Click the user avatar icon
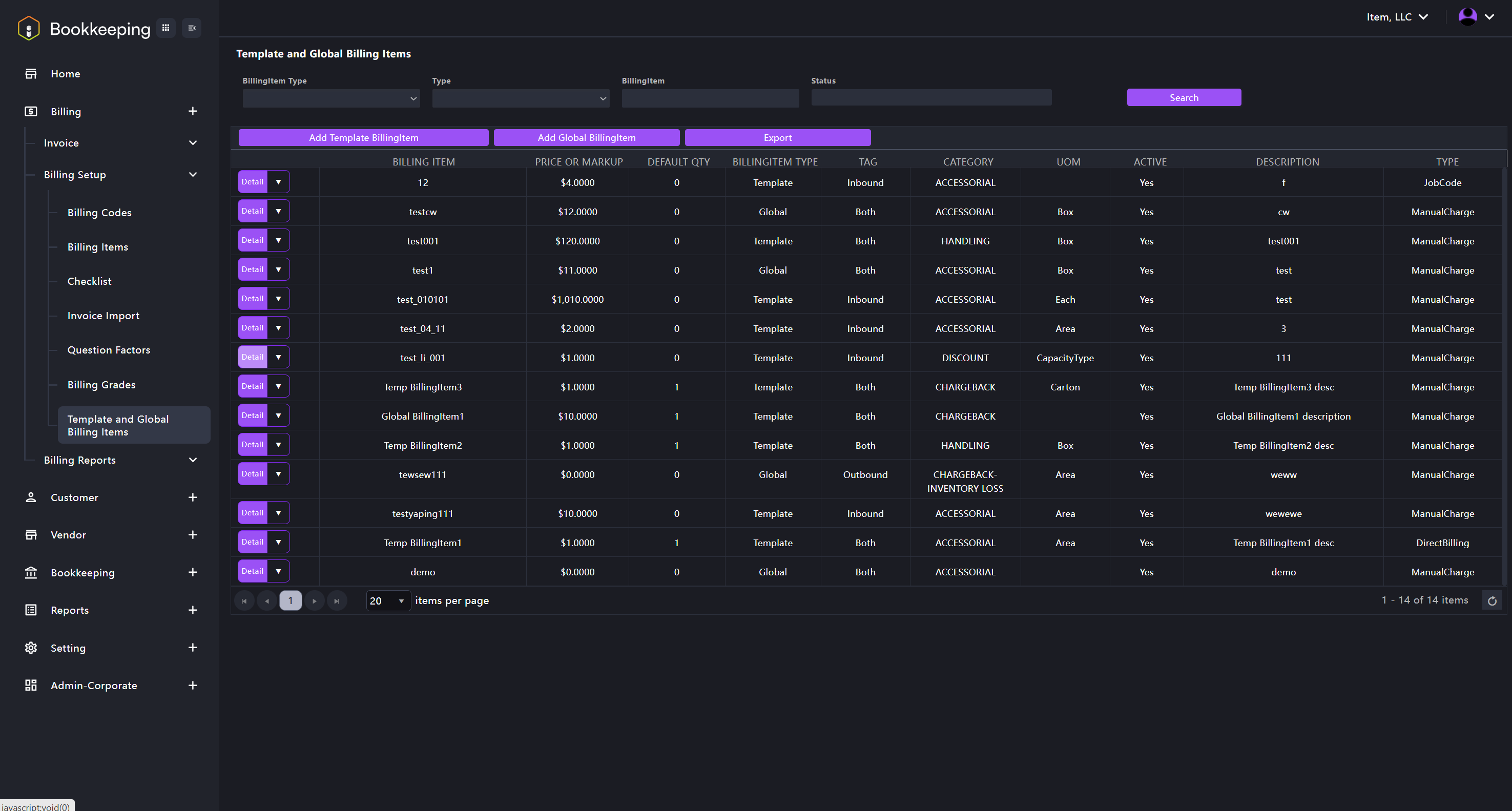 point(1467,16)
